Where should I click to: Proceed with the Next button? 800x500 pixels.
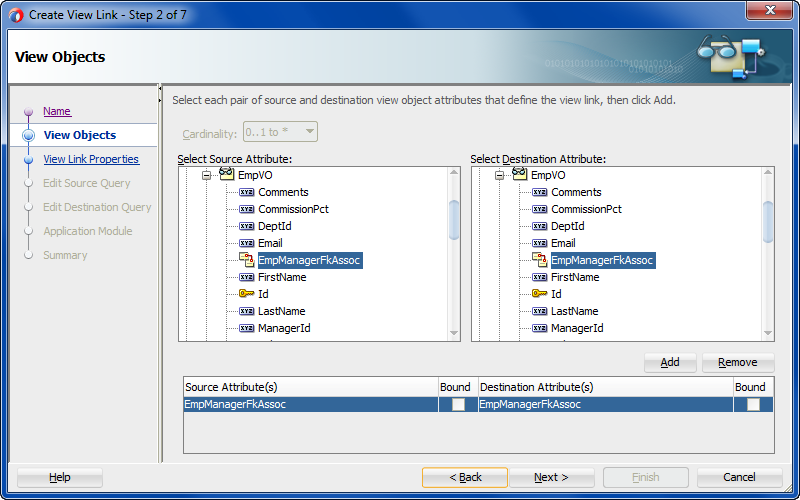pos(552,477)
